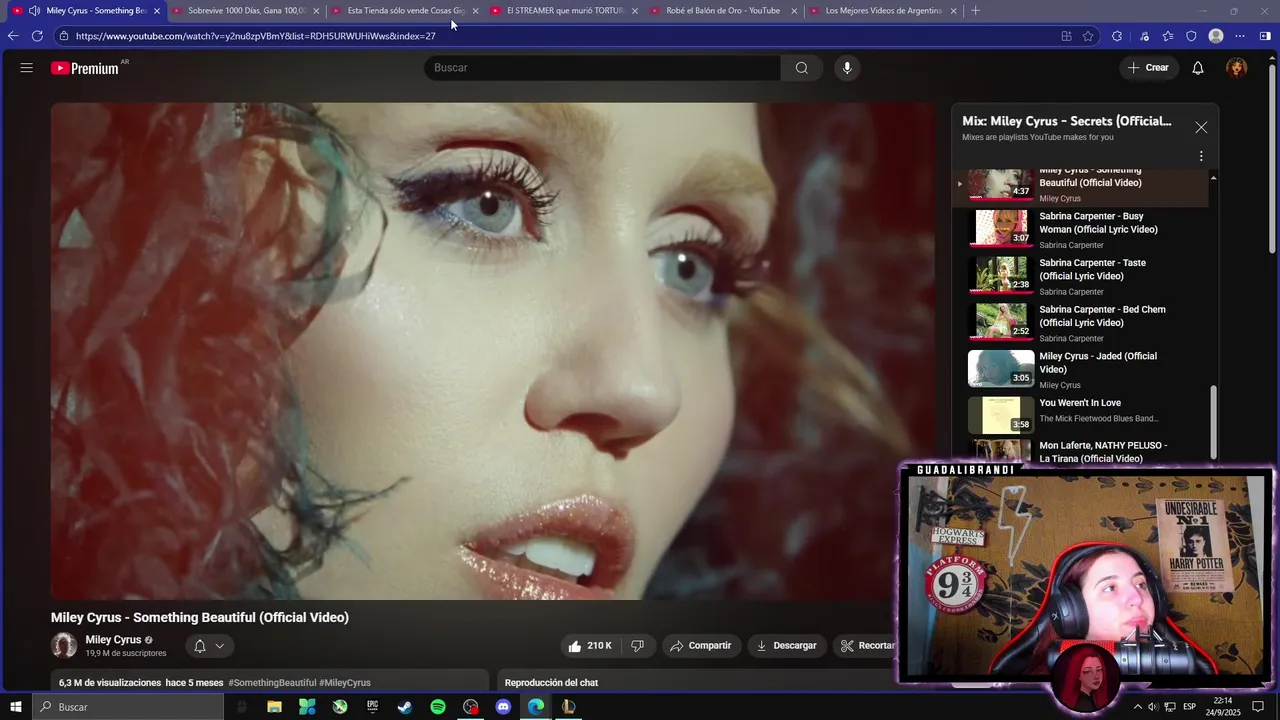
Task: Open browser essentials shield icon
Action: click(x=1191, y=36)
